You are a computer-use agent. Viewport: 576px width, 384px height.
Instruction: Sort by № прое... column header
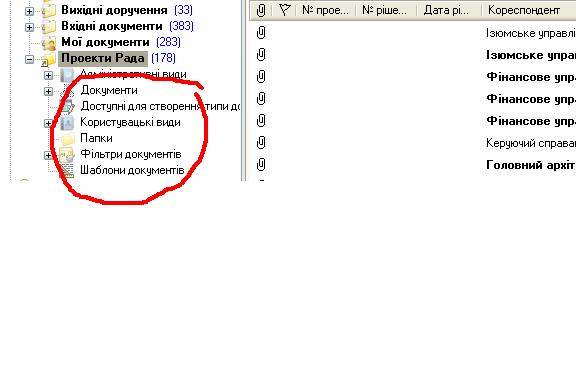tap(325, 10)
